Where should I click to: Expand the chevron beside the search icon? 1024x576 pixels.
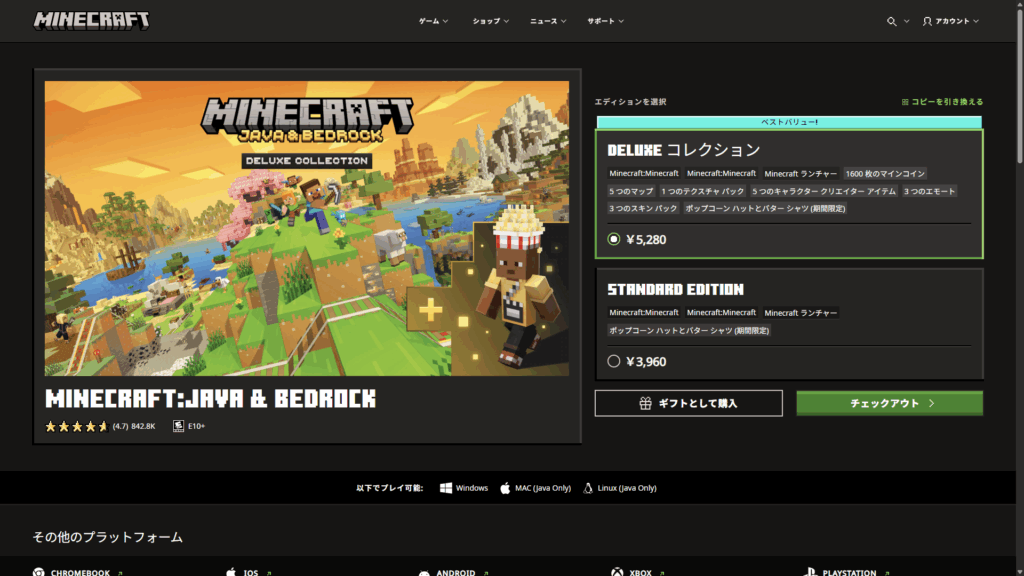[906, 22]
